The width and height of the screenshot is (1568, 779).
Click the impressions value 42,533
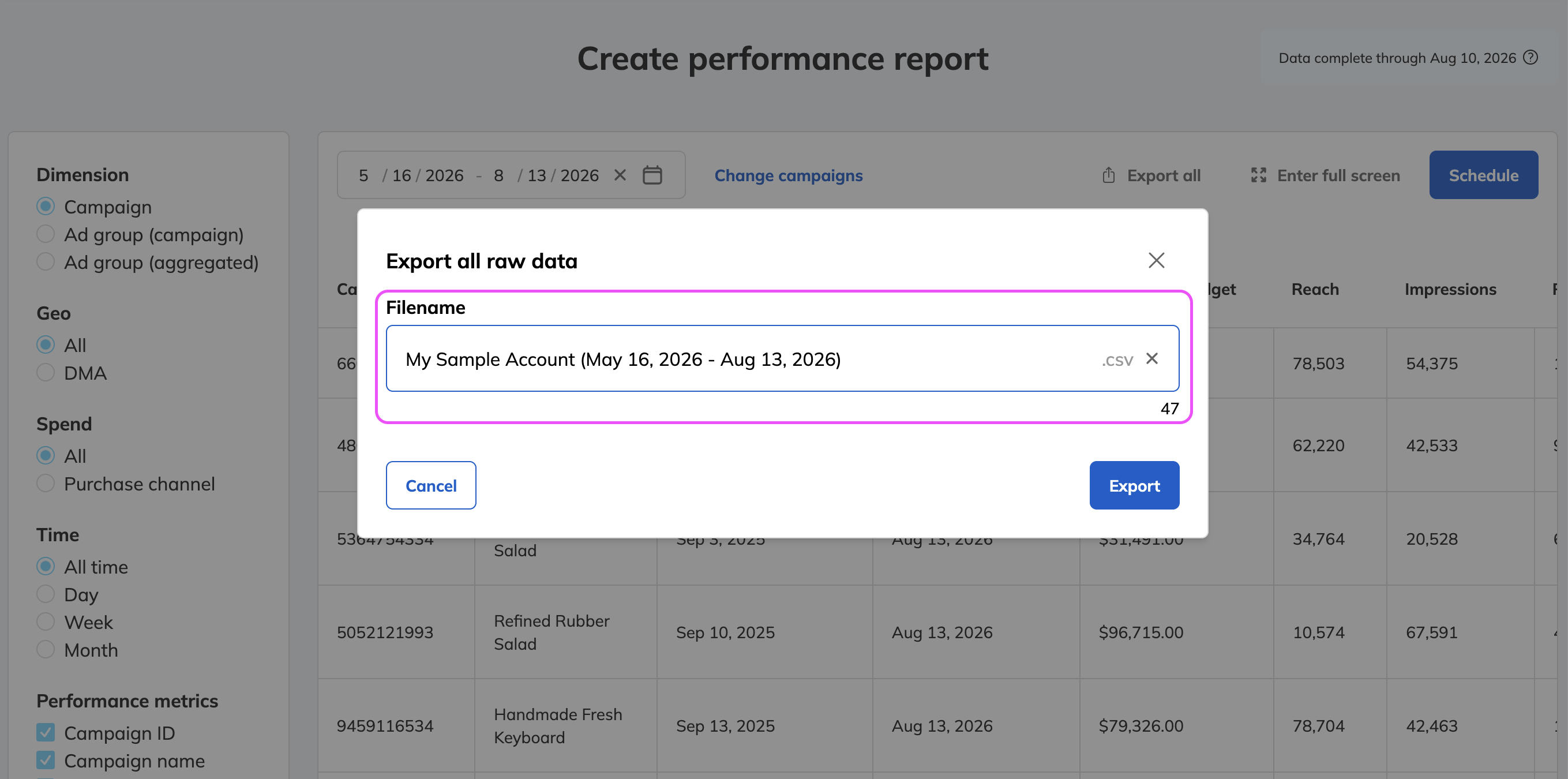coord(1432,445)
